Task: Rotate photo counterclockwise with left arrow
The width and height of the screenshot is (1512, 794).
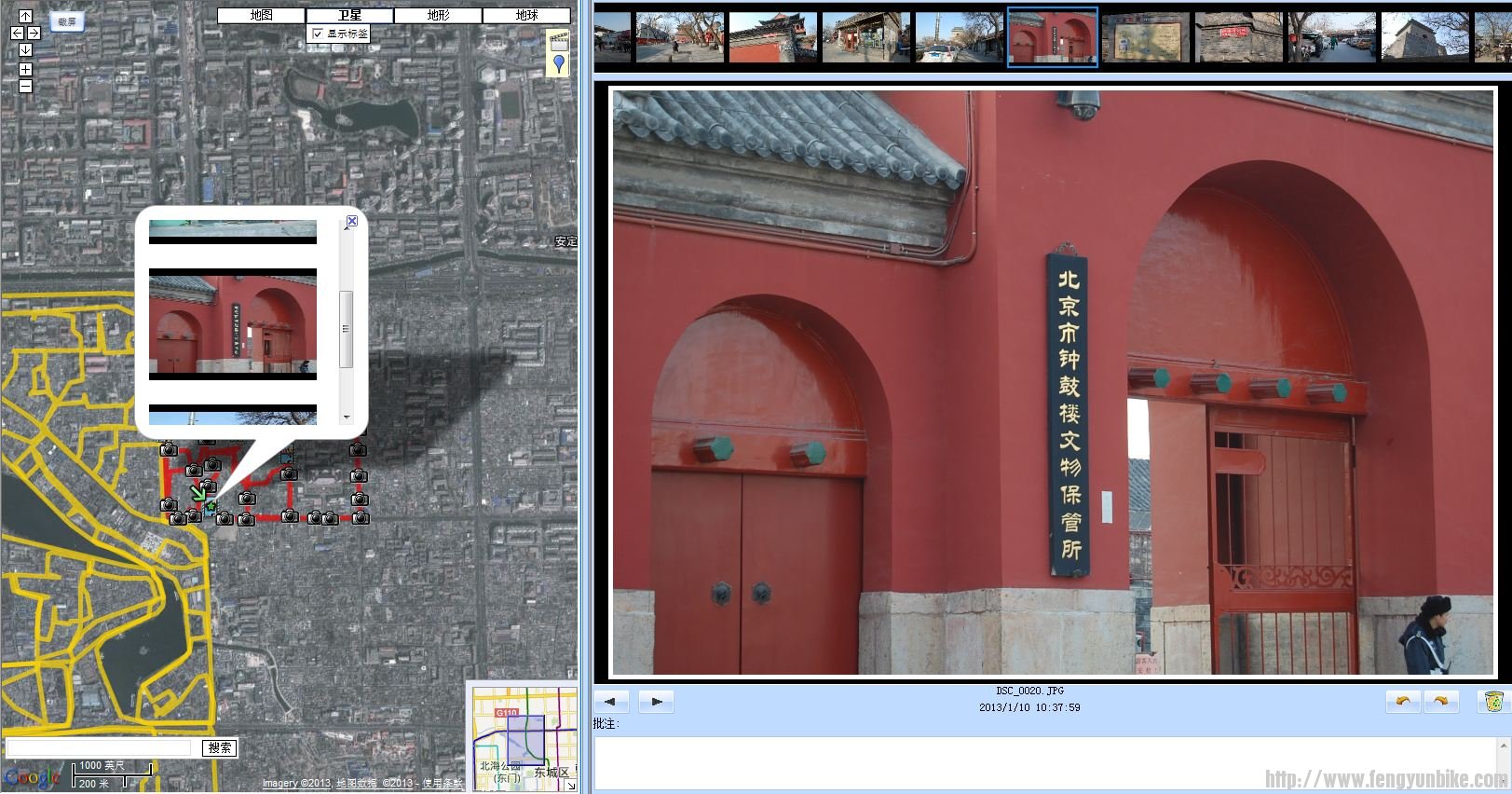Action: (x=1403, y=702)
